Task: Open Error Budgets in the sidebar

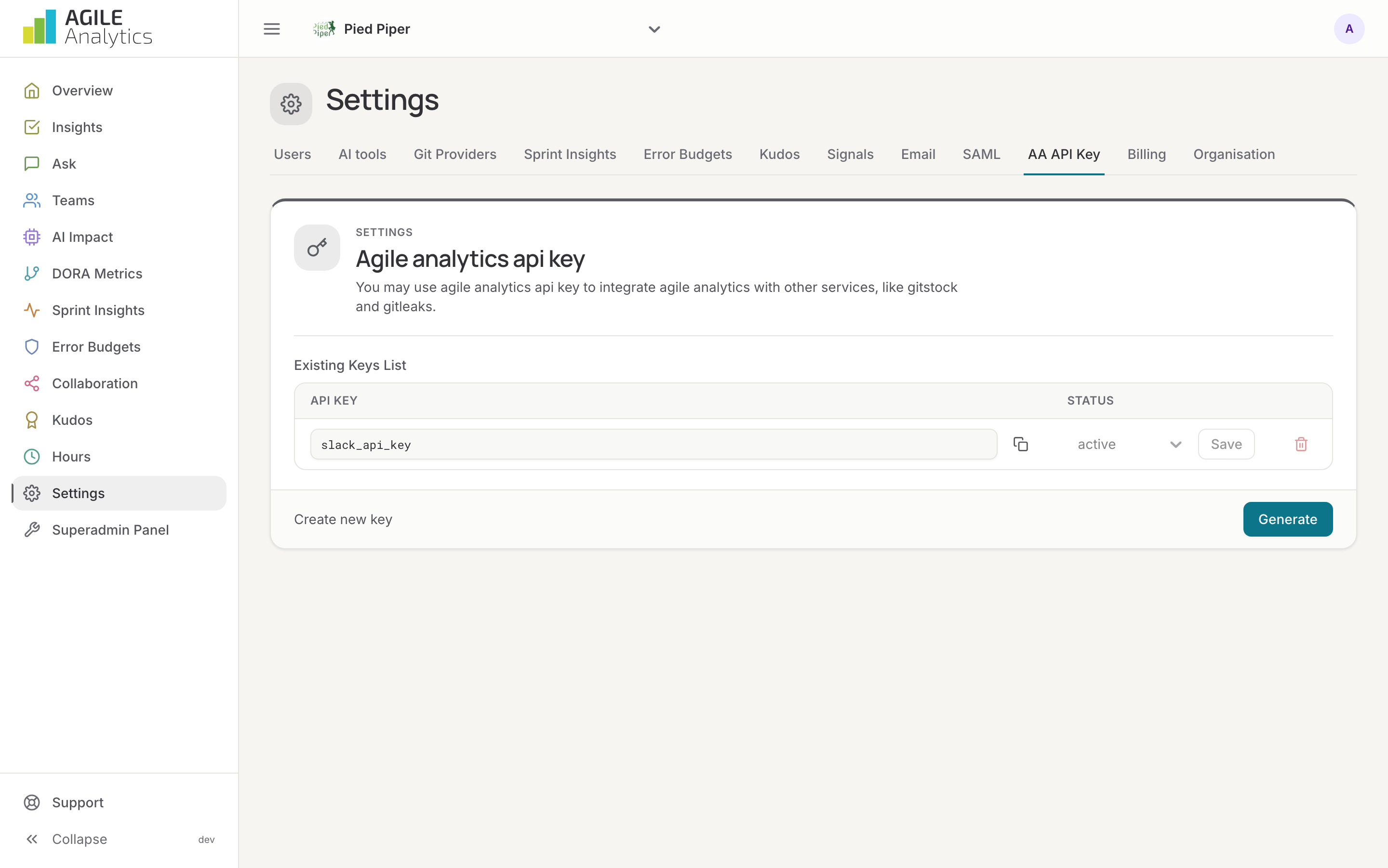Action: 119,347
